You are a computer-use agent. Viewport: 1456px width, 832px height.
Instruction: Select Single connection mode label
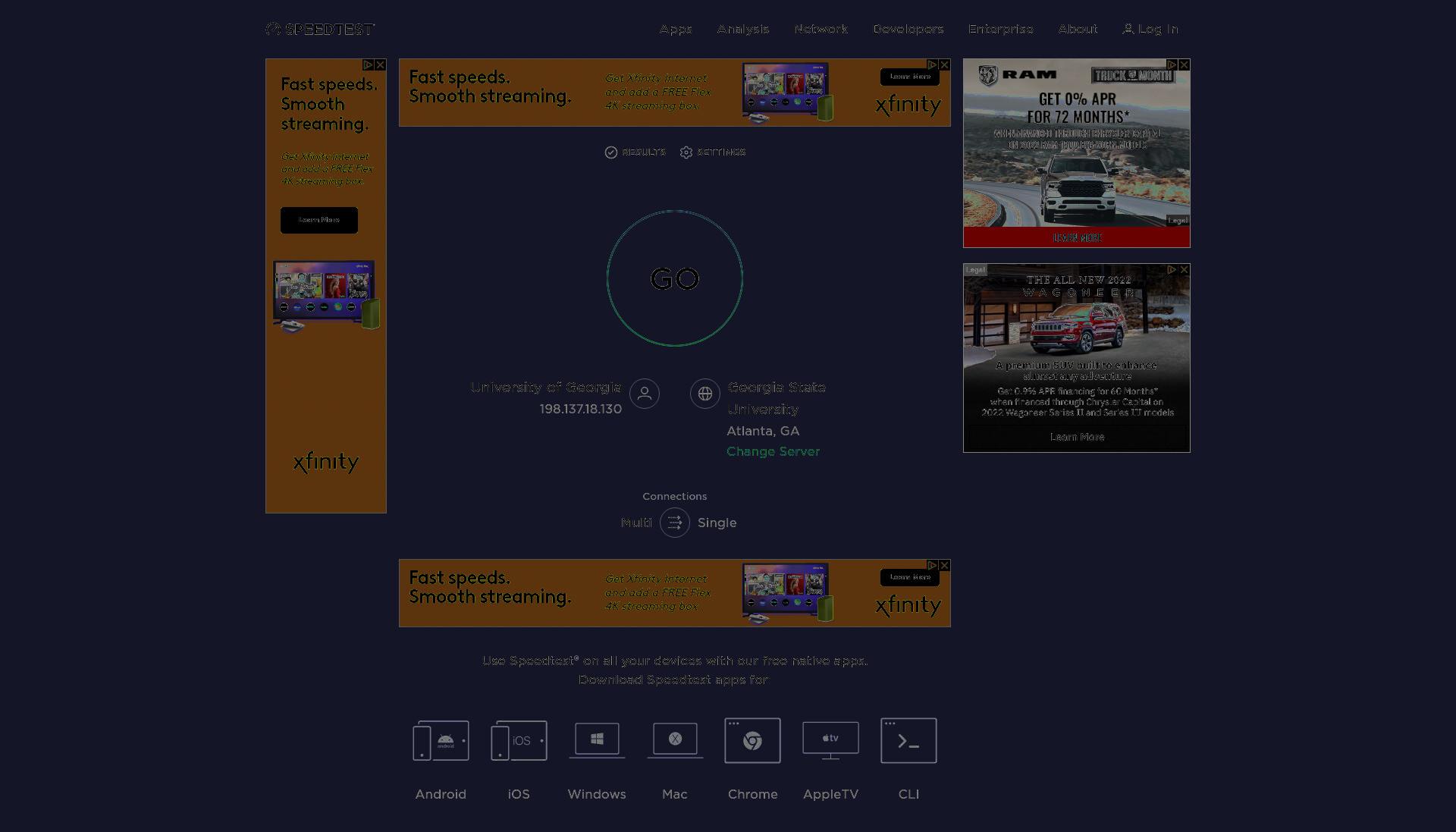(x=717, y=523)
